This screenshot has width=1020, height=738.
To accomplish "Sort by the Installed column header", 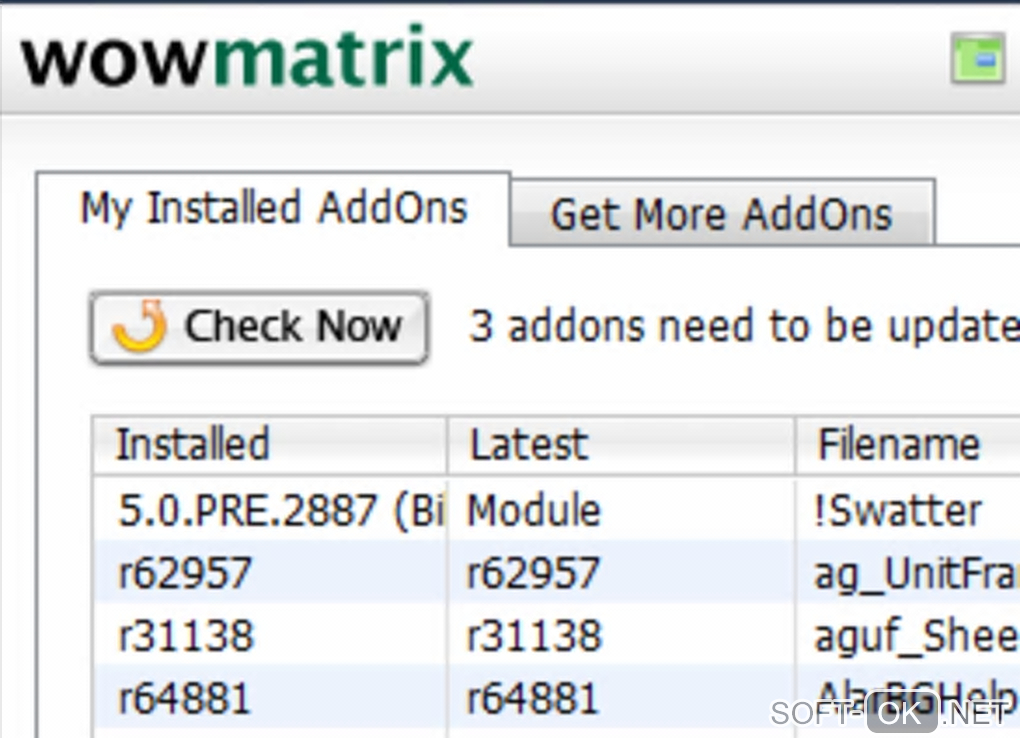I will click(270, 445).
